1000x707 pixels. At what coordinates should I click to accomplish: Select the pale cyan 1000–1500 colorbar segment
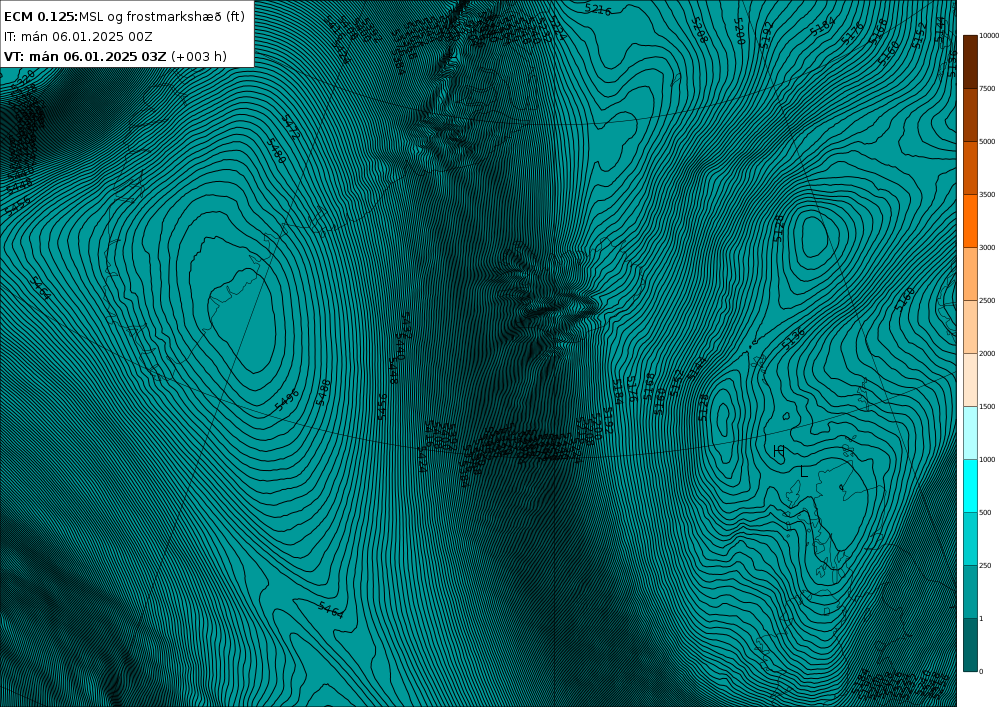point(969,432)
